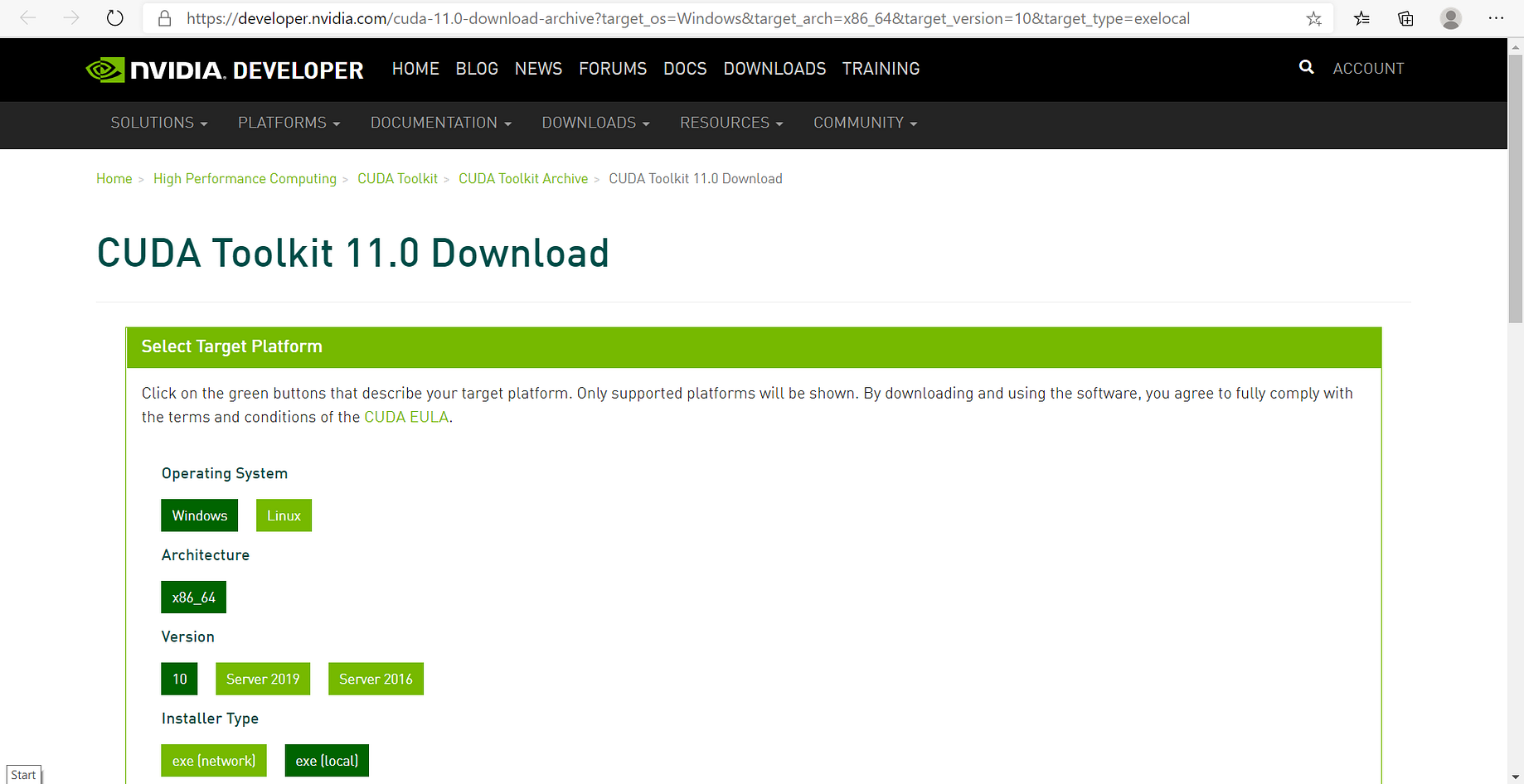This screenshot has height=784, width=1524.
Task: Expand the PLATFORMS dropdown menu
Action: pyautogui.click(x=289, y=123)
